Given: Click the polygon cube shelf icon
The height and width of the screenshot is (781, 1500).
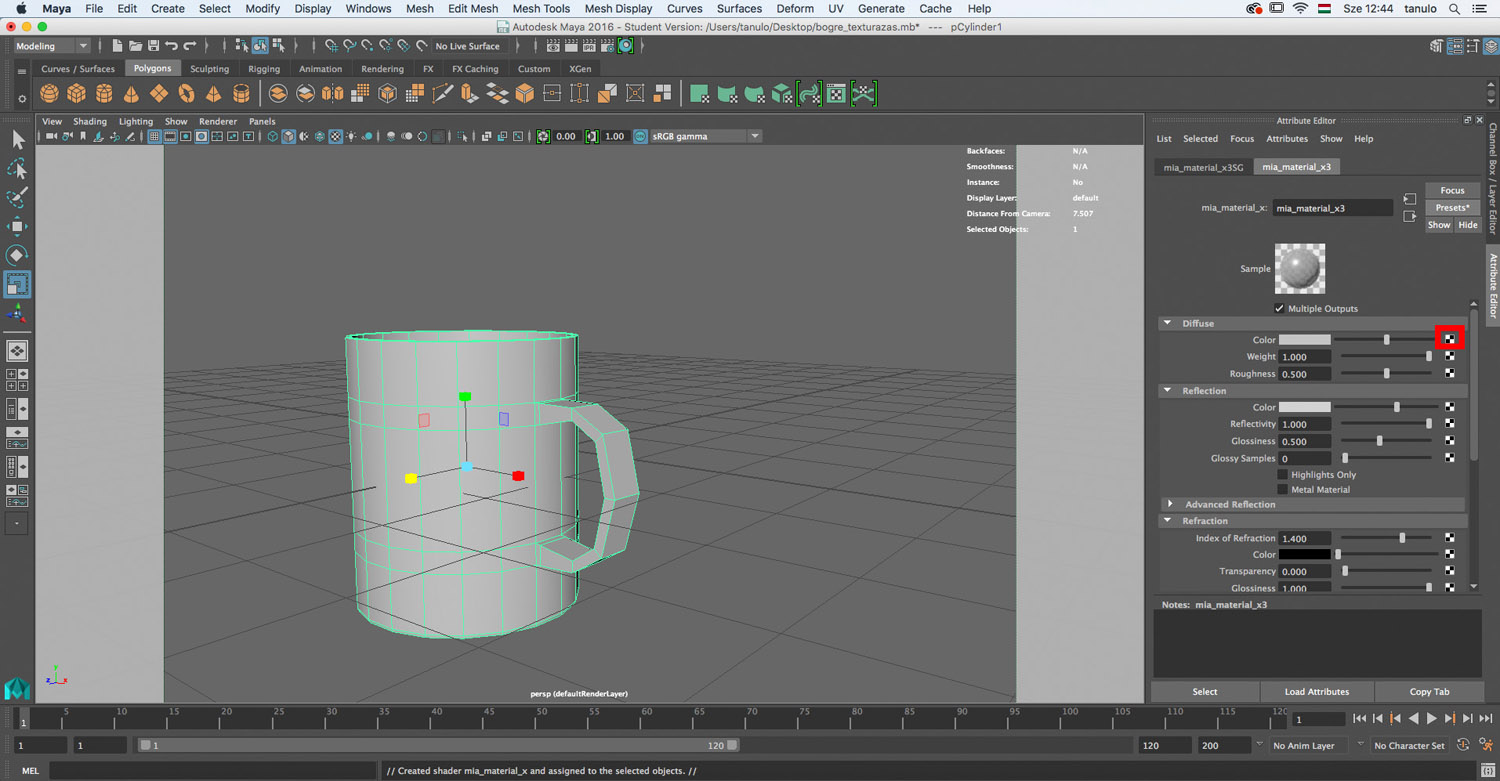Looking at the screenshot, I should (76, 94).
